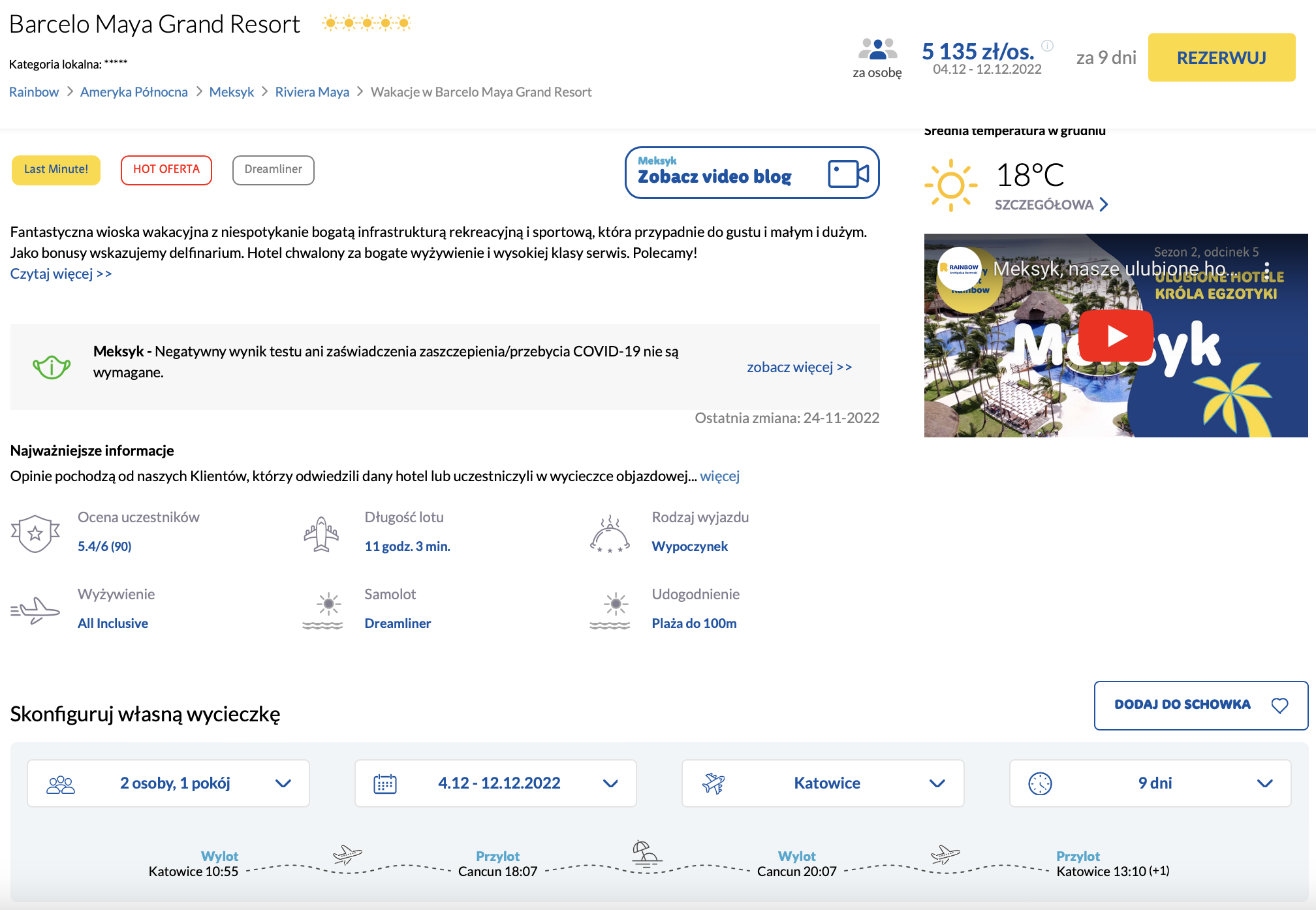Click the outbound flight plane icon after Katowice 10:55
Image resolution: width=1316 pixels, height=910 pixels.
point(347,854)
